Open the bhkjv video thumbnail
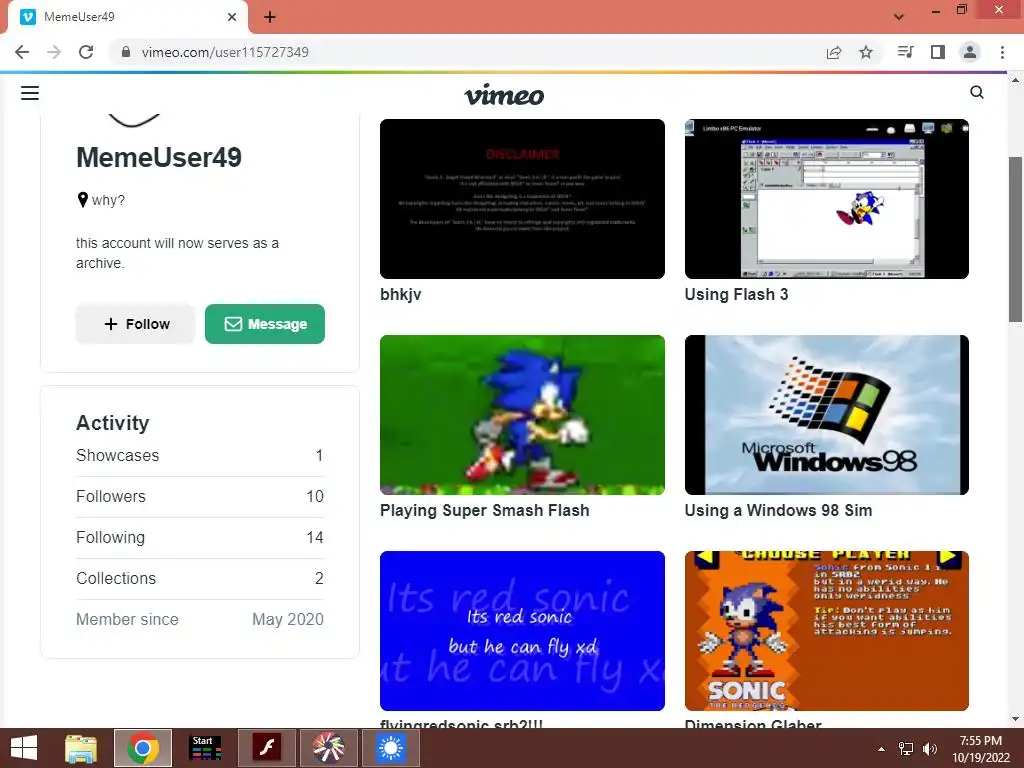Screen dimensions: 1024x768 coord(522,199)
